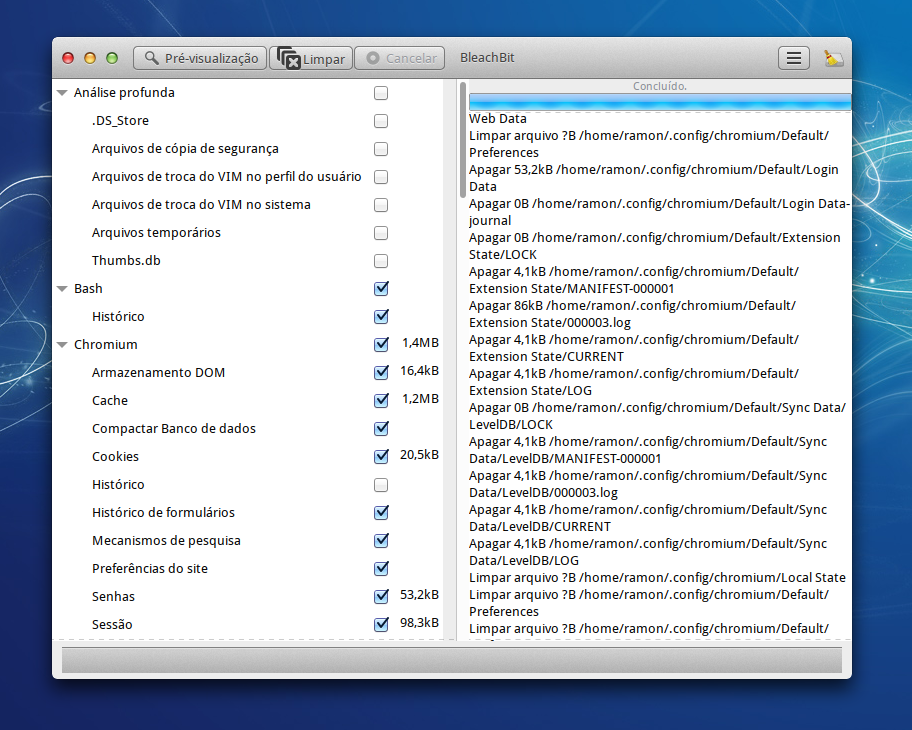Select the Armazenamento DOM row label
This screenshot has height=730, width=912.
(158, 373)
